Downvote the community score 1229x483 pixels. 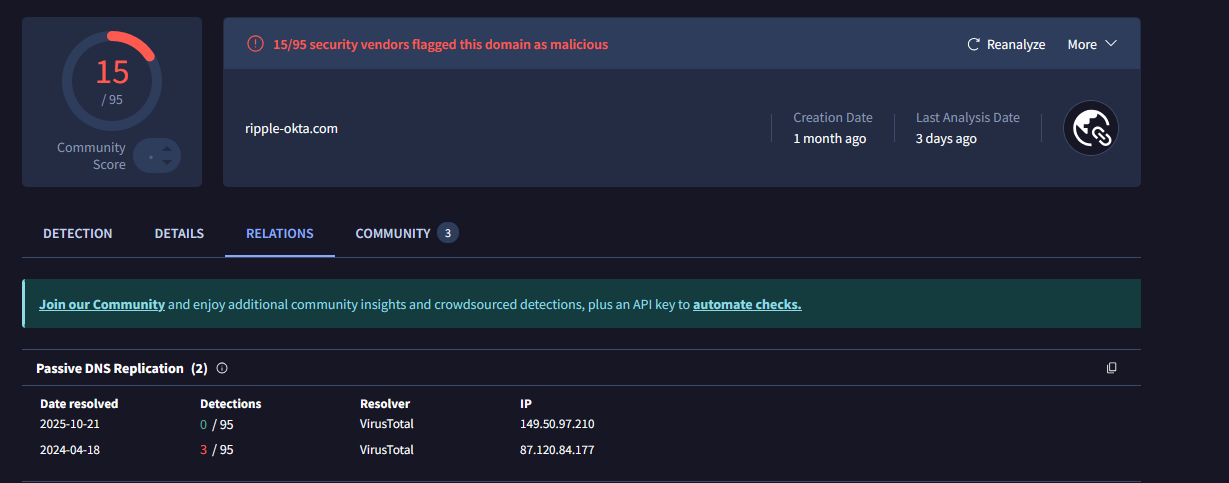pos(167,162)
